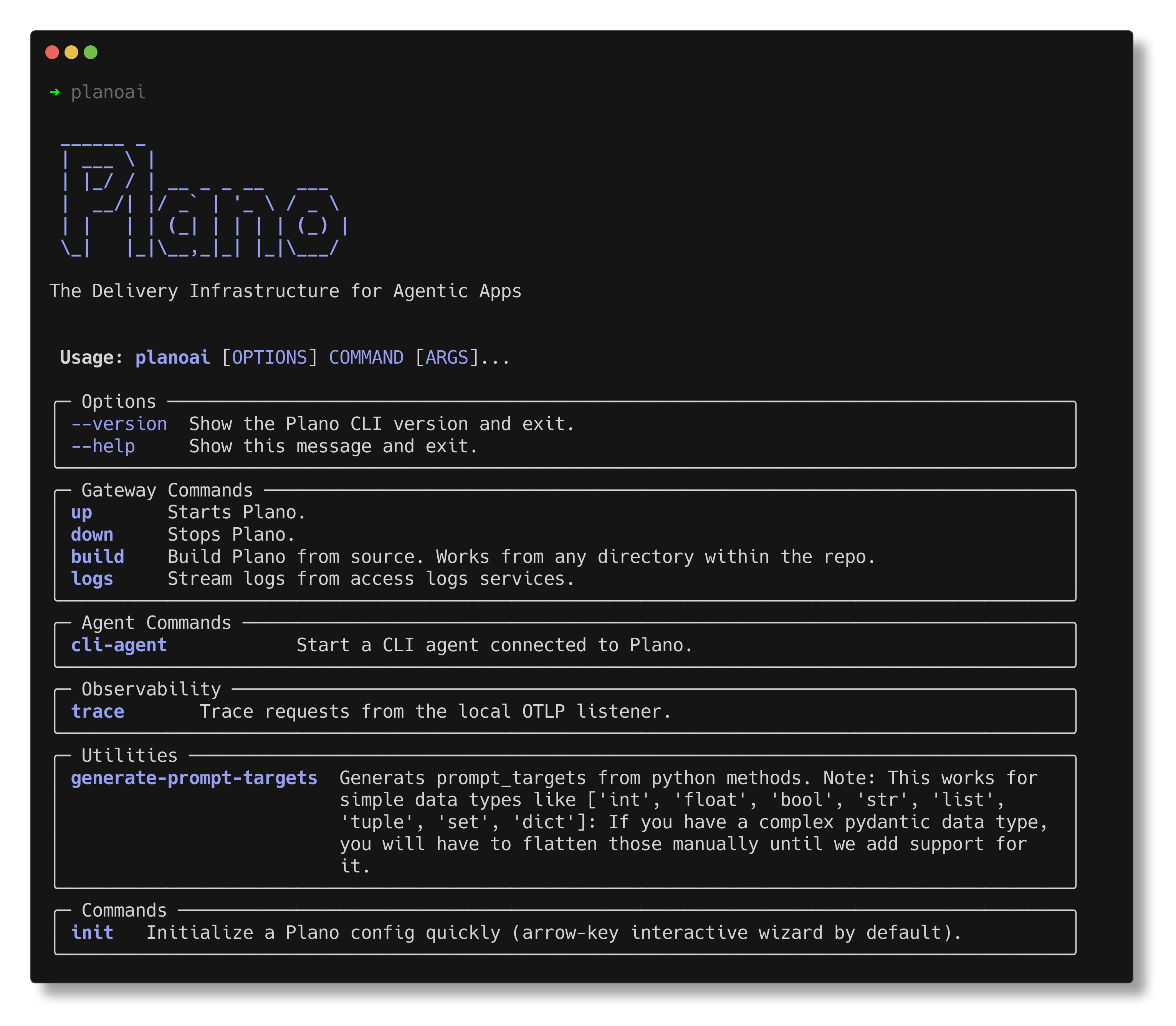The height and width of the screenshot is (1026, 1176).
Task: Click the generate-prompt-targets utility command
Action: 194,778
